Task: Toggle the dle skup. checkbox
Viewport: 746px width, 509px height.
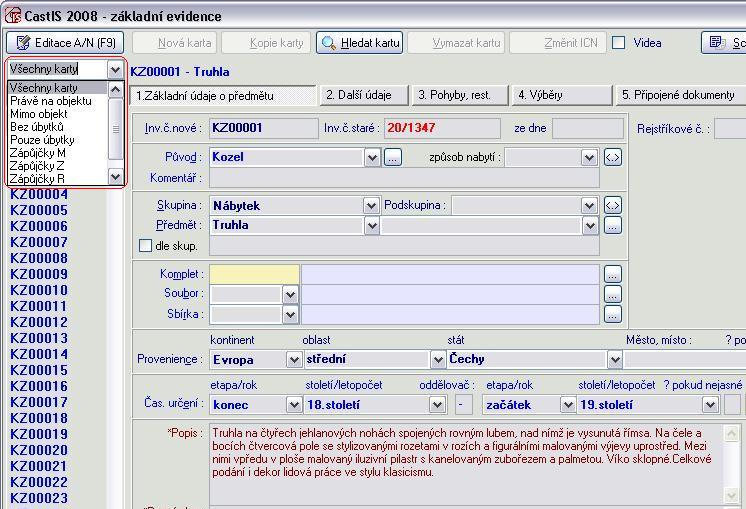Action: coord(145,245)
